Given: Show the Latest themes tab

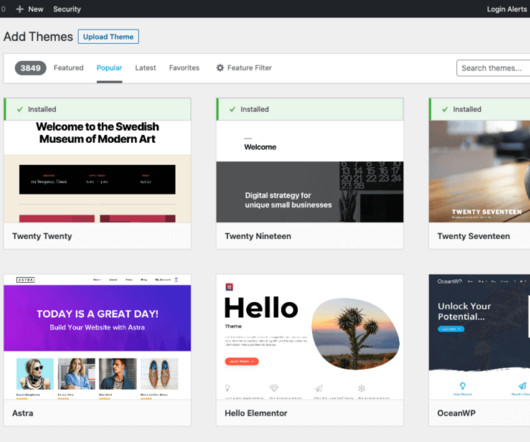Looking at the screenshot, I should pyautogui.click(x=145, y=68).
